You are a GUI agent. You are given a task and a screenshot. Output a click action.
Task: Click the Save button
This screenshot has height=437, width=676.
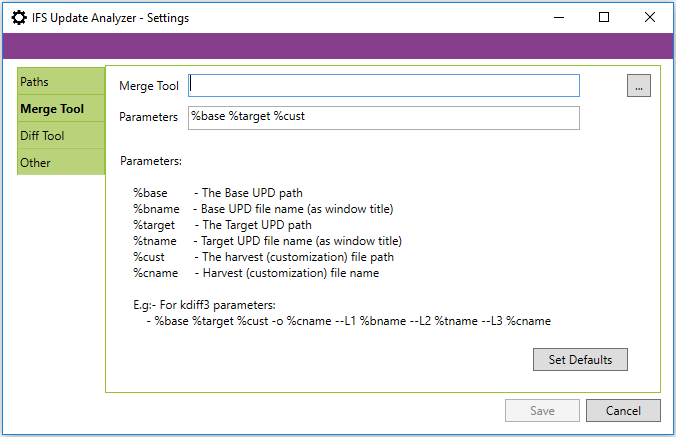click(x=542, y=410)
